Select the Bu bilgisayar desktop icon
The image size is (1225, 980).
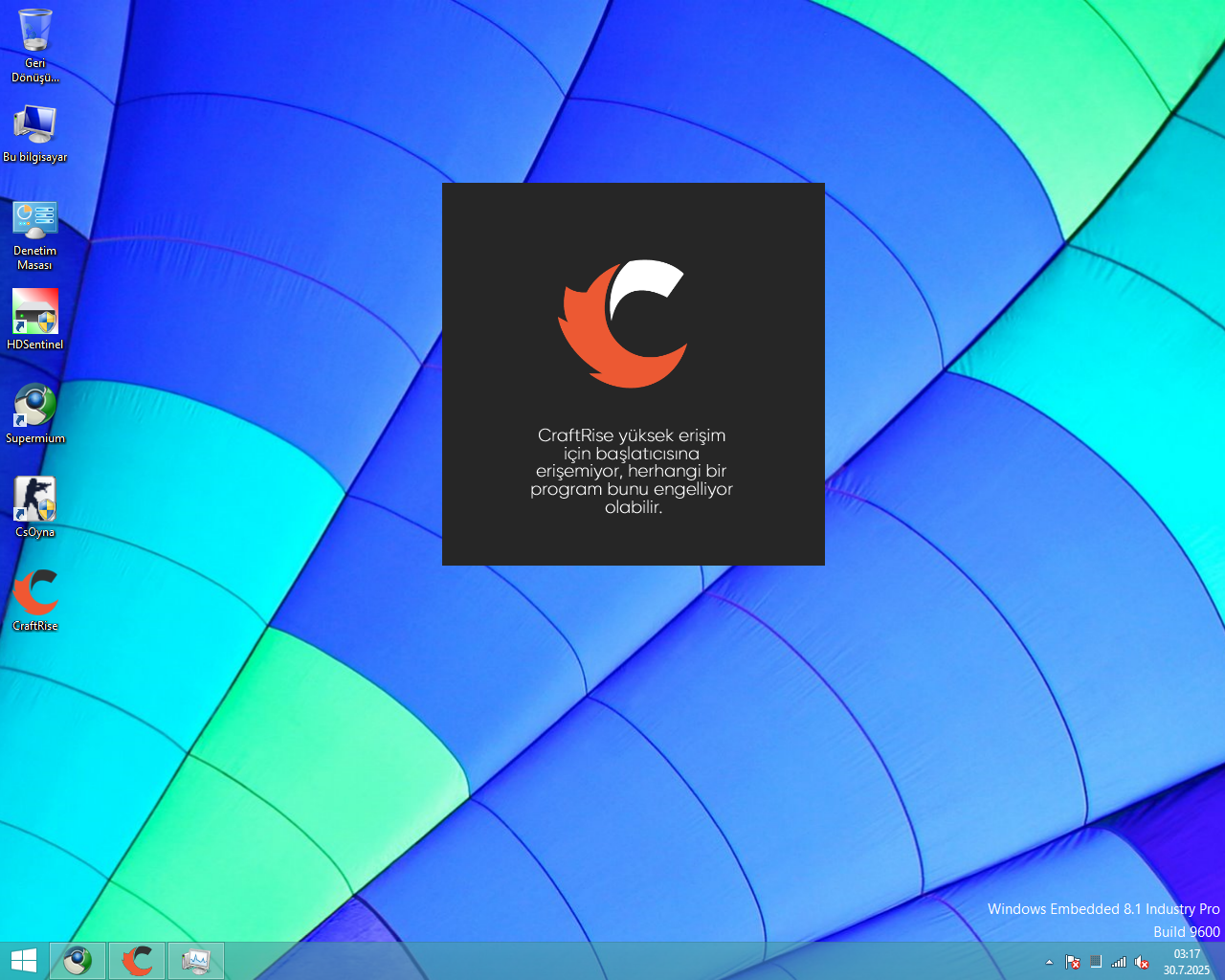point(35,132)
